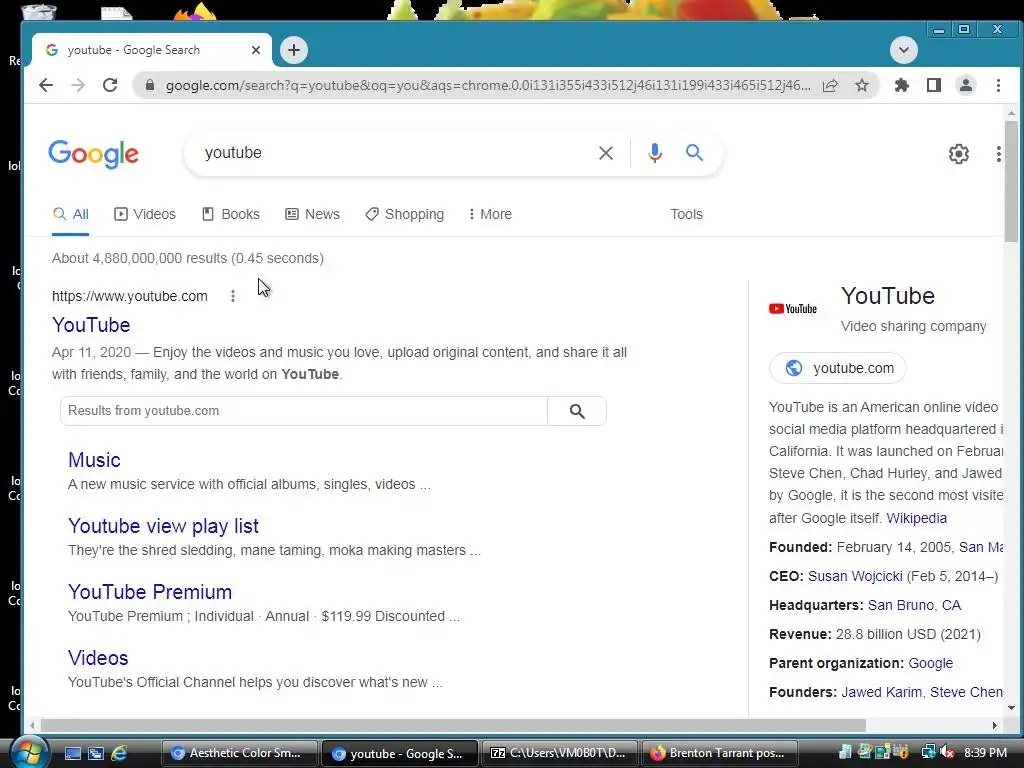Switch to the Shopping tab
The width and height of the screenshot is (1024, 768).
pyautogui.click(x=405, y=214)
